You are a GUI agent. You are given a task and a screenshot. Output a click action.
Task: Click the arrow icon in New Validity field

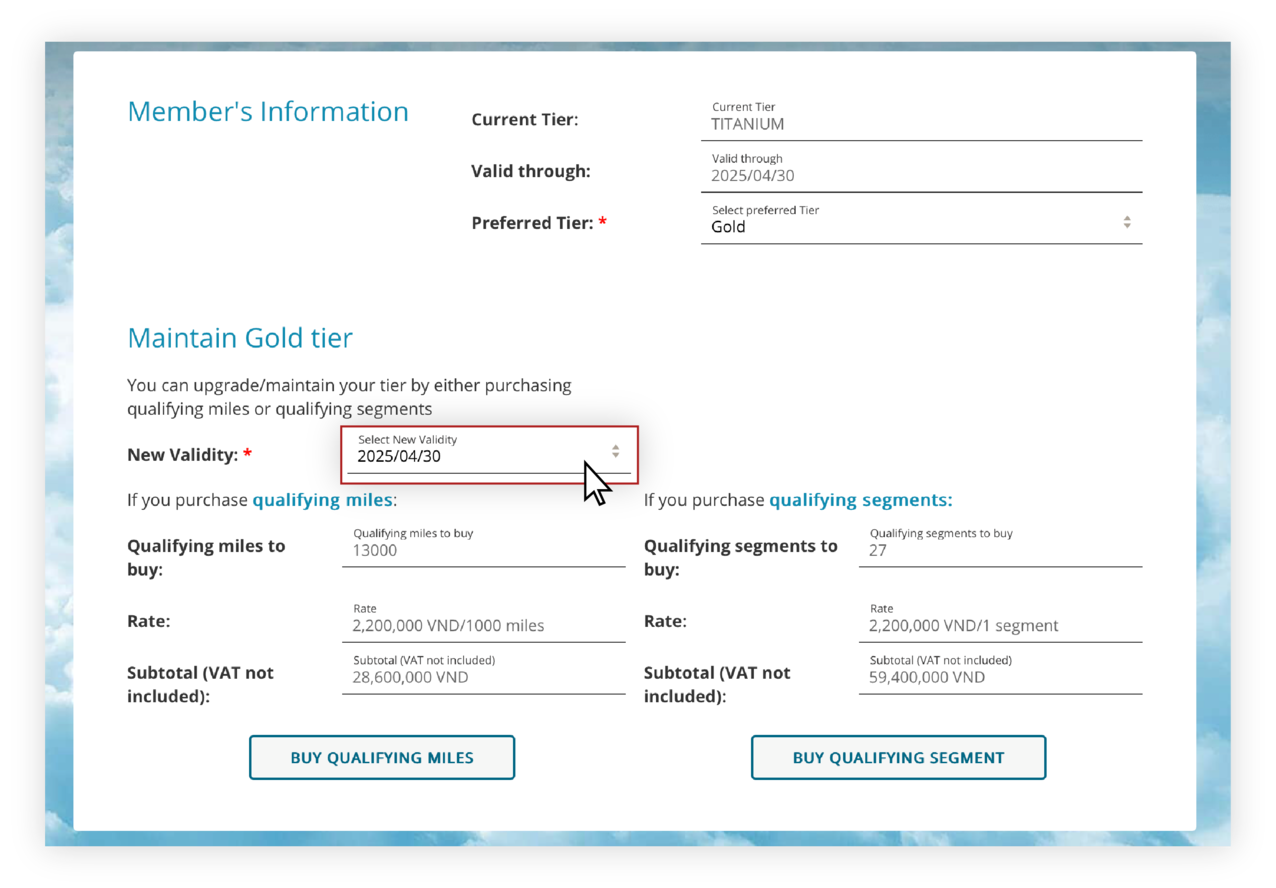(x=616, y=452)
